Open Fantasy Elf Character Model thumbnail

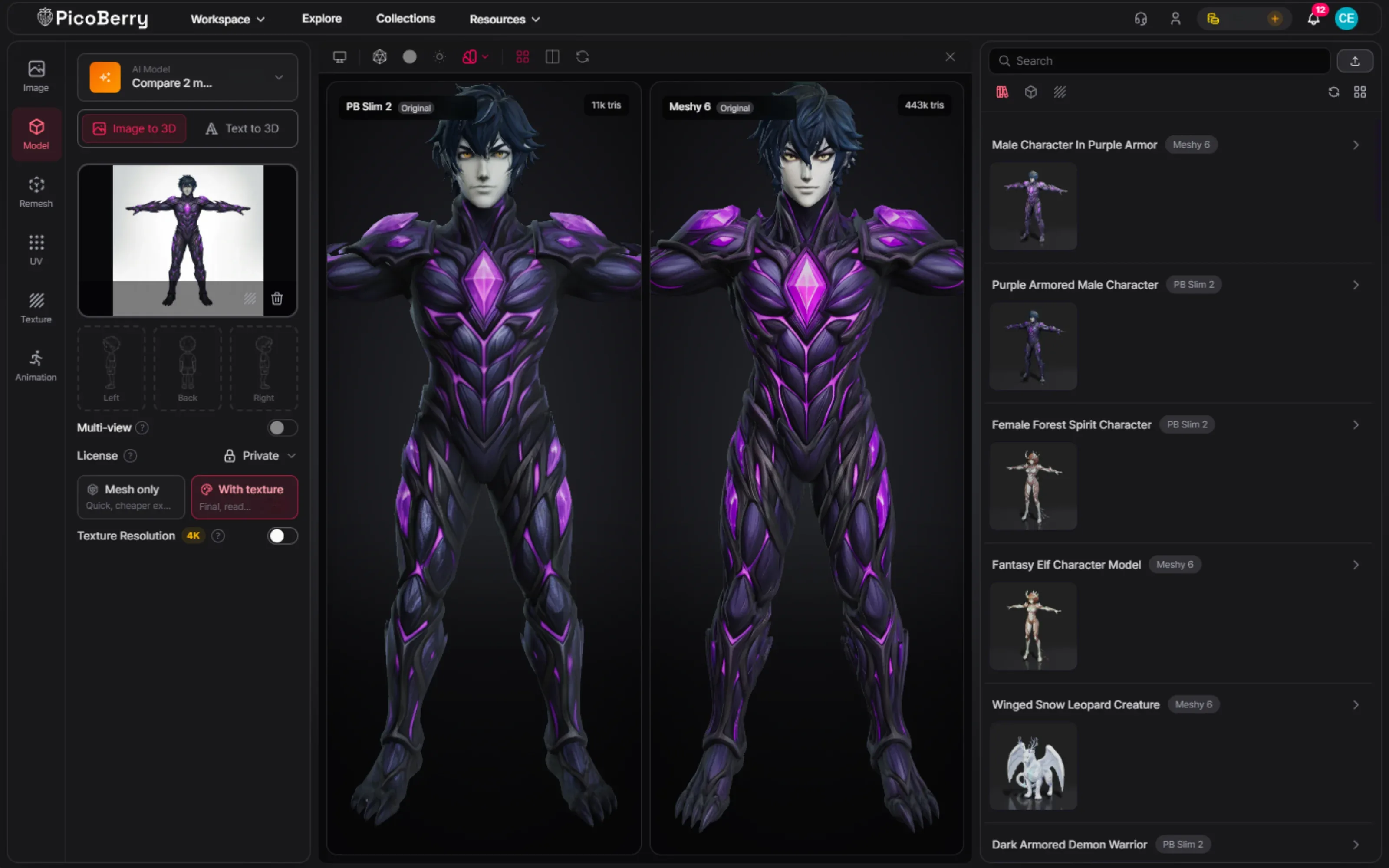[1033, 626]
